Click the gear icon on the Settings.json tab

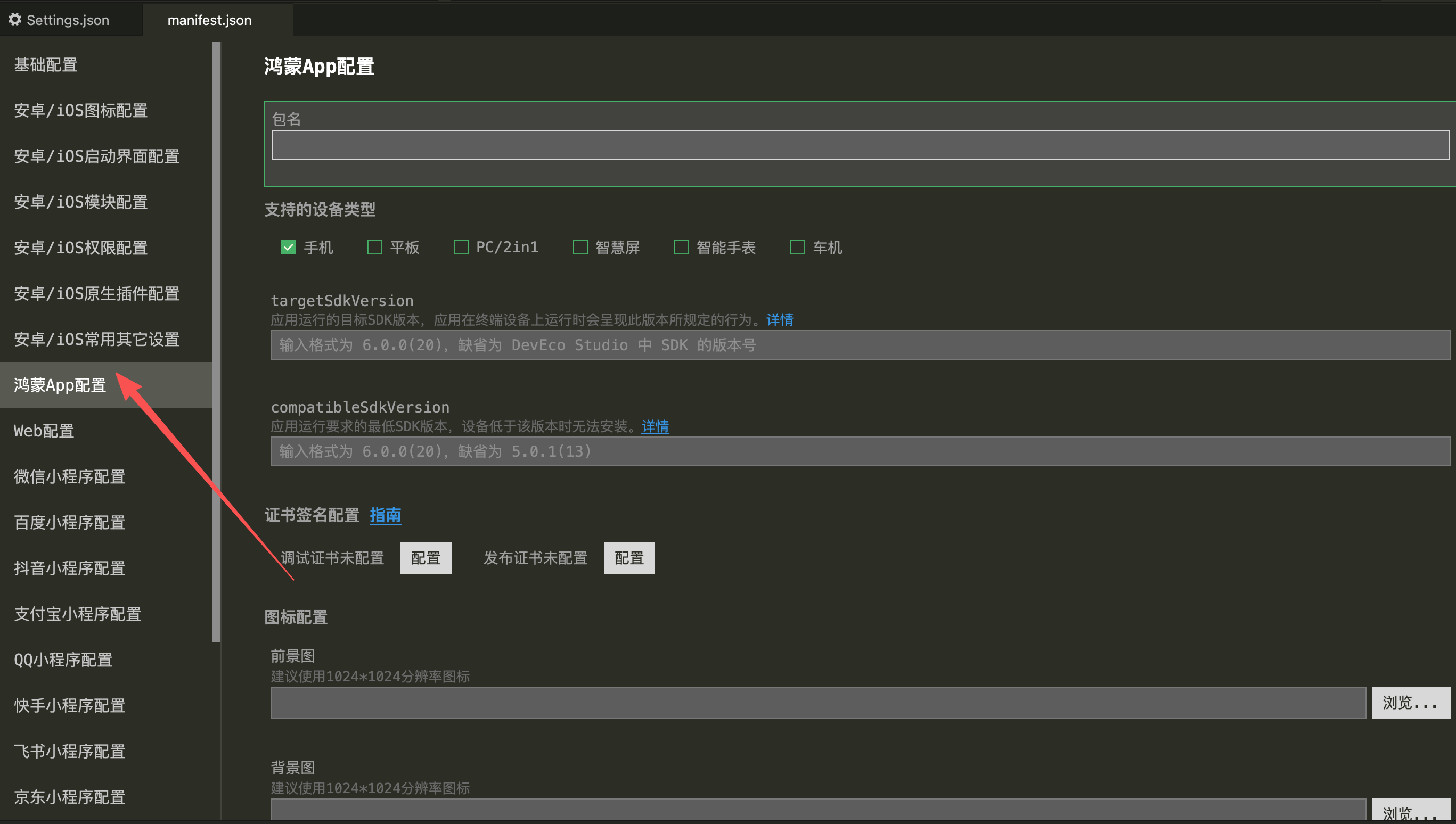pos(15,20)
